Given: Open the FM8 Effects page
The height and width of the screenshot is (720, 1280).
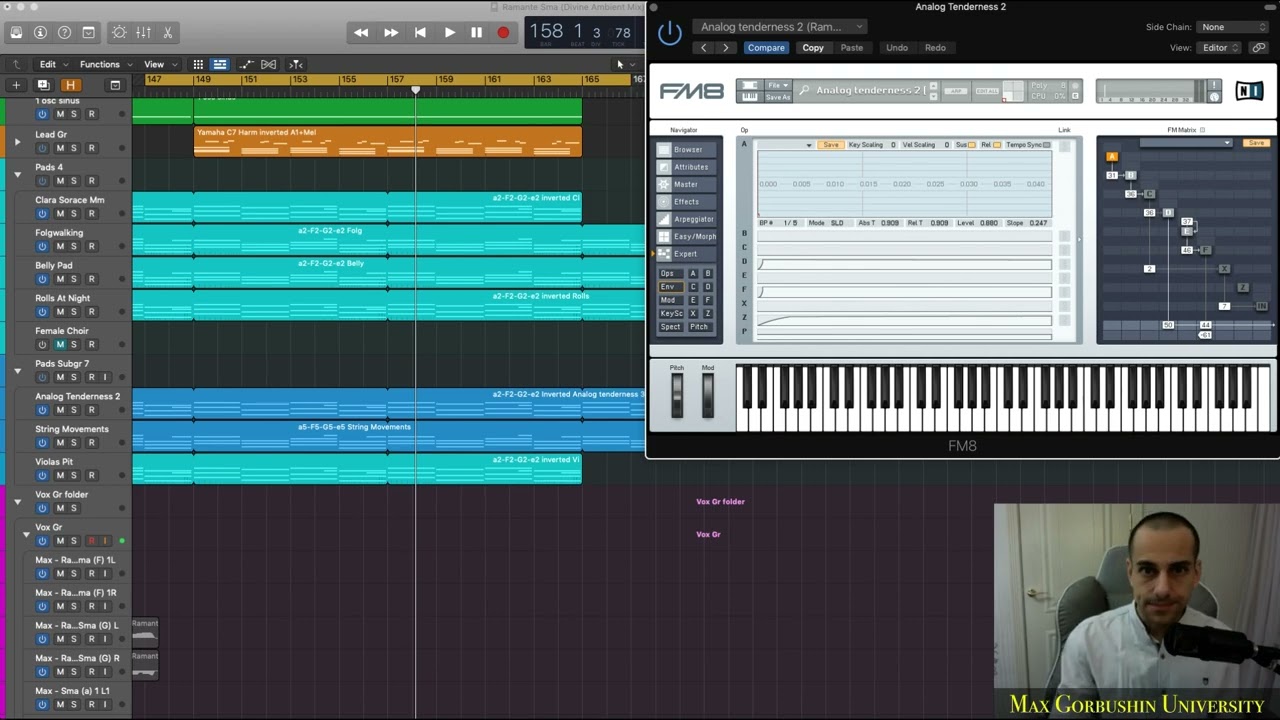Looking at the screenshot, I should [687, 201].
